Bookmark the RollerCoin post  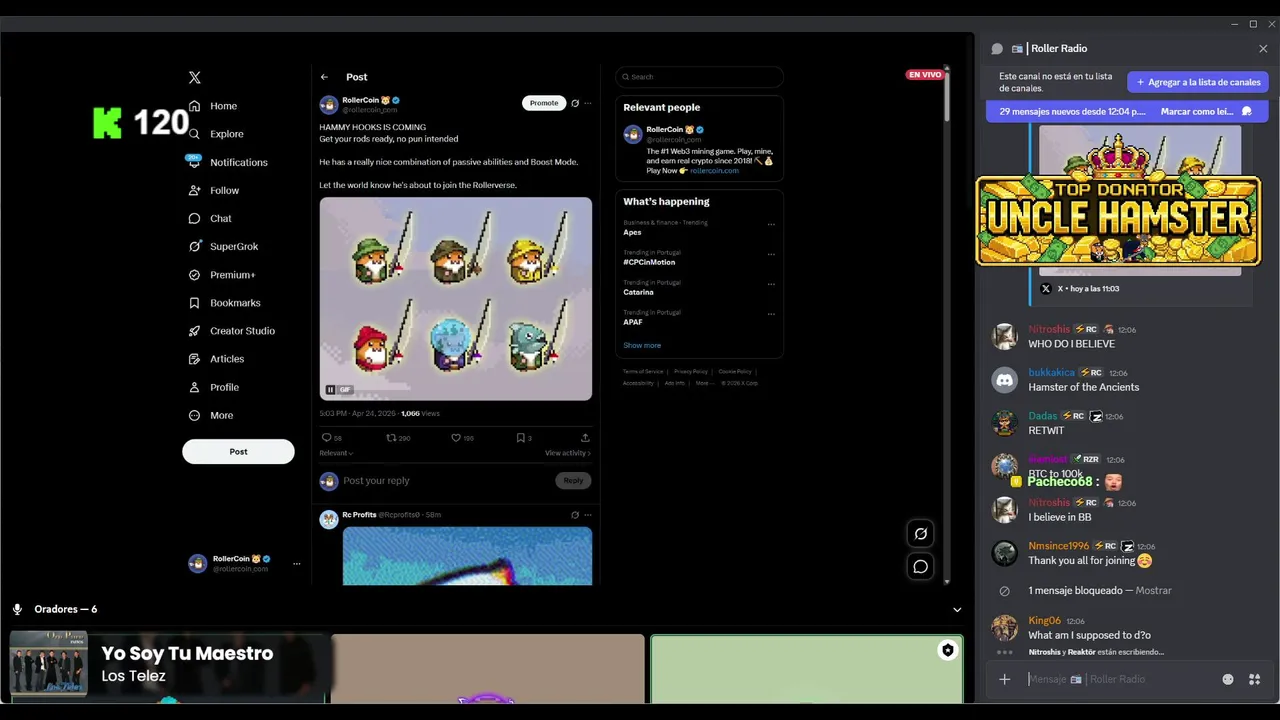point(520,438)
